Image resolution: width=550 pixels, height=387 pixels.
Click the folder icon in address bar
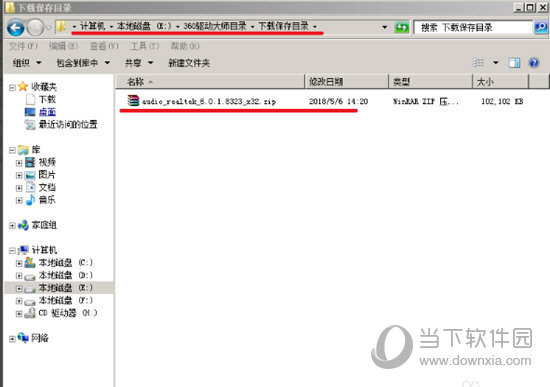click(61, 26)
